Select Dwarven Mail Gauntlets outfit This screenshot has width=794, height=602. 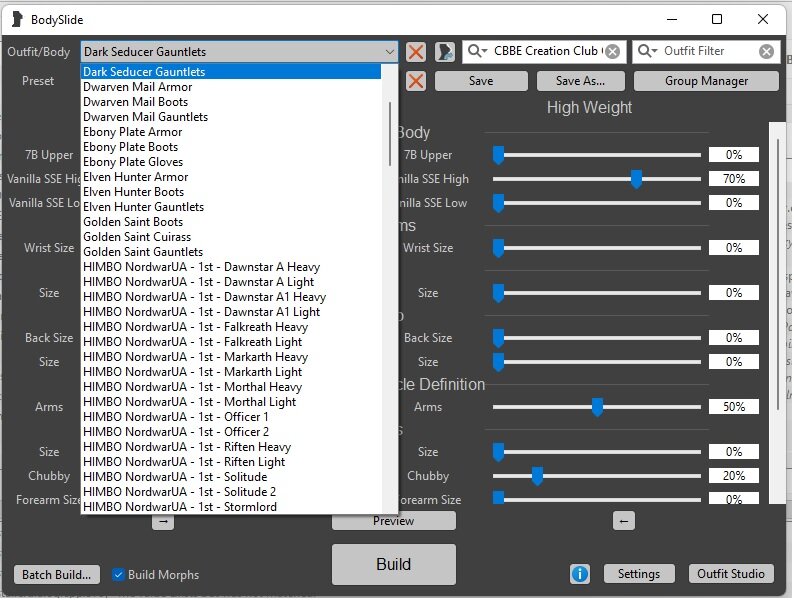231,117
